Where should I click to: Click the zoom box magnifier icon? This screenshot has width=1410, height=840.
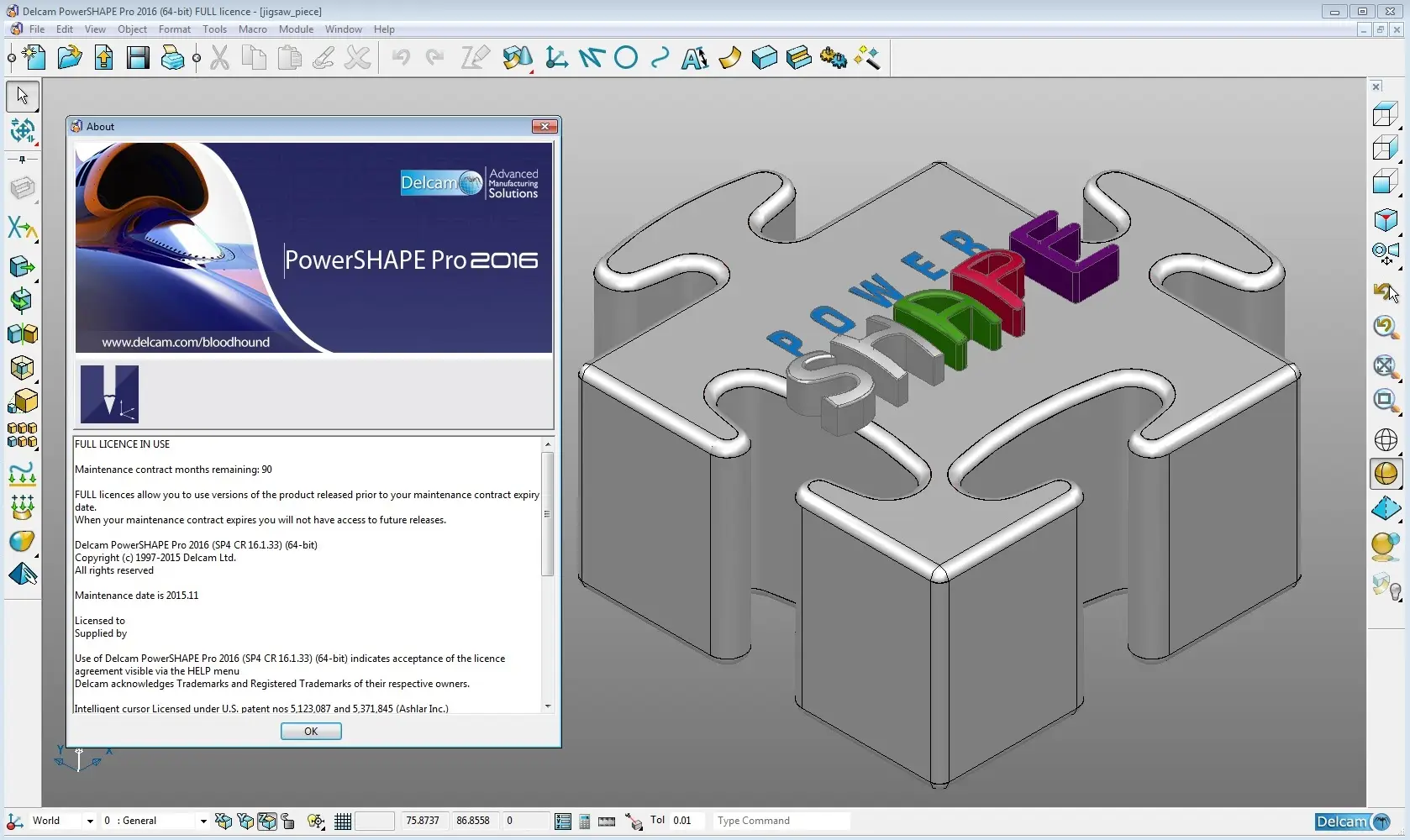tap(1386, 401)
